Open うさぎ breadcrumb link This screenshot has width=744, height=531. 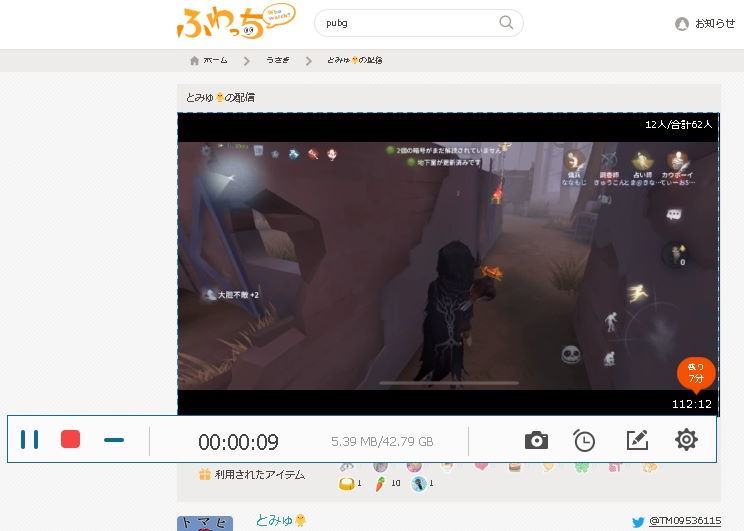[278, 60]
